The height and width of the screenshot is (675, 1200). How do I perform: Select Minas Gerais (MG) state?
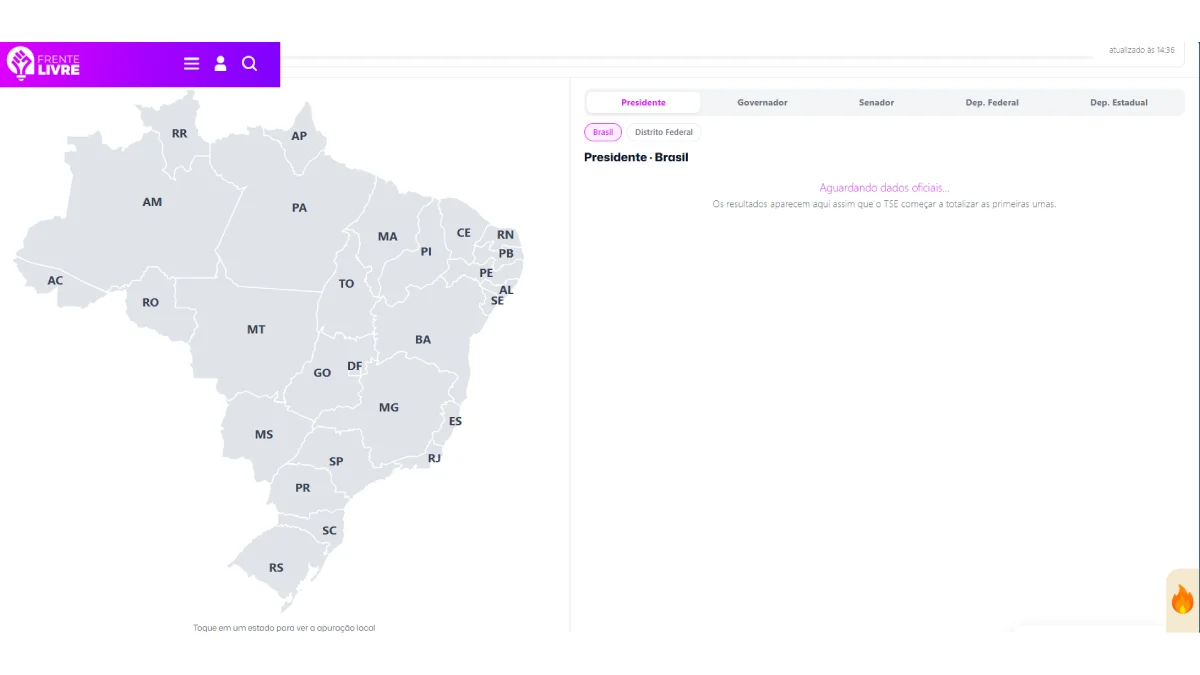point(389,407)
